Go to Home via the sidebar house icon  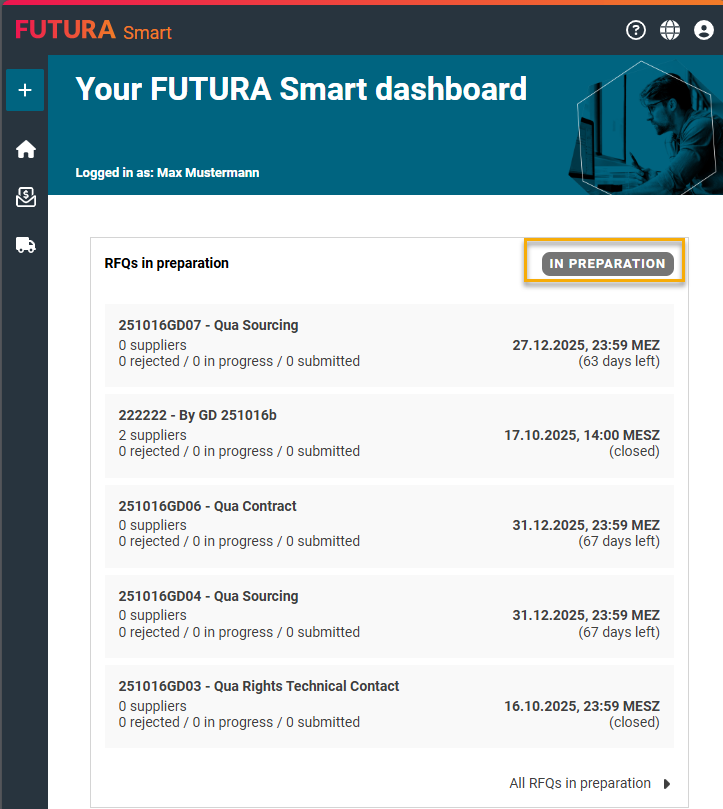pyautogui.click(x=26, y=149)
